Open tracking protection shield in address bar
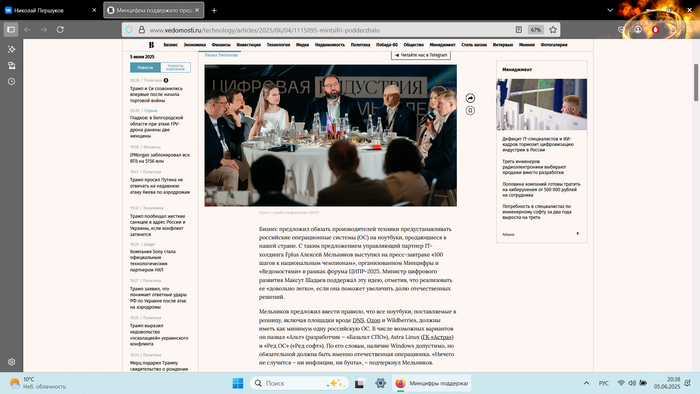The width and height of the screenshot is (700, 394). pos(129,30)
